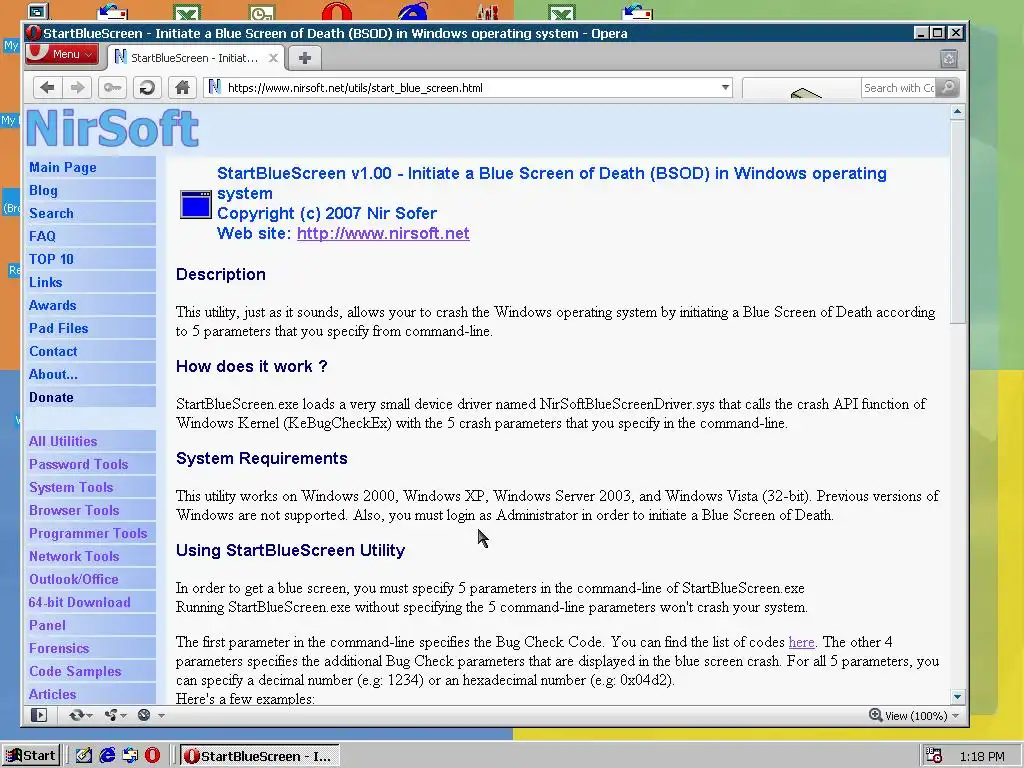Switch to the StartBlueScreen tab
The width and height of the screenshot is (1024, 768).
[195, 58]
